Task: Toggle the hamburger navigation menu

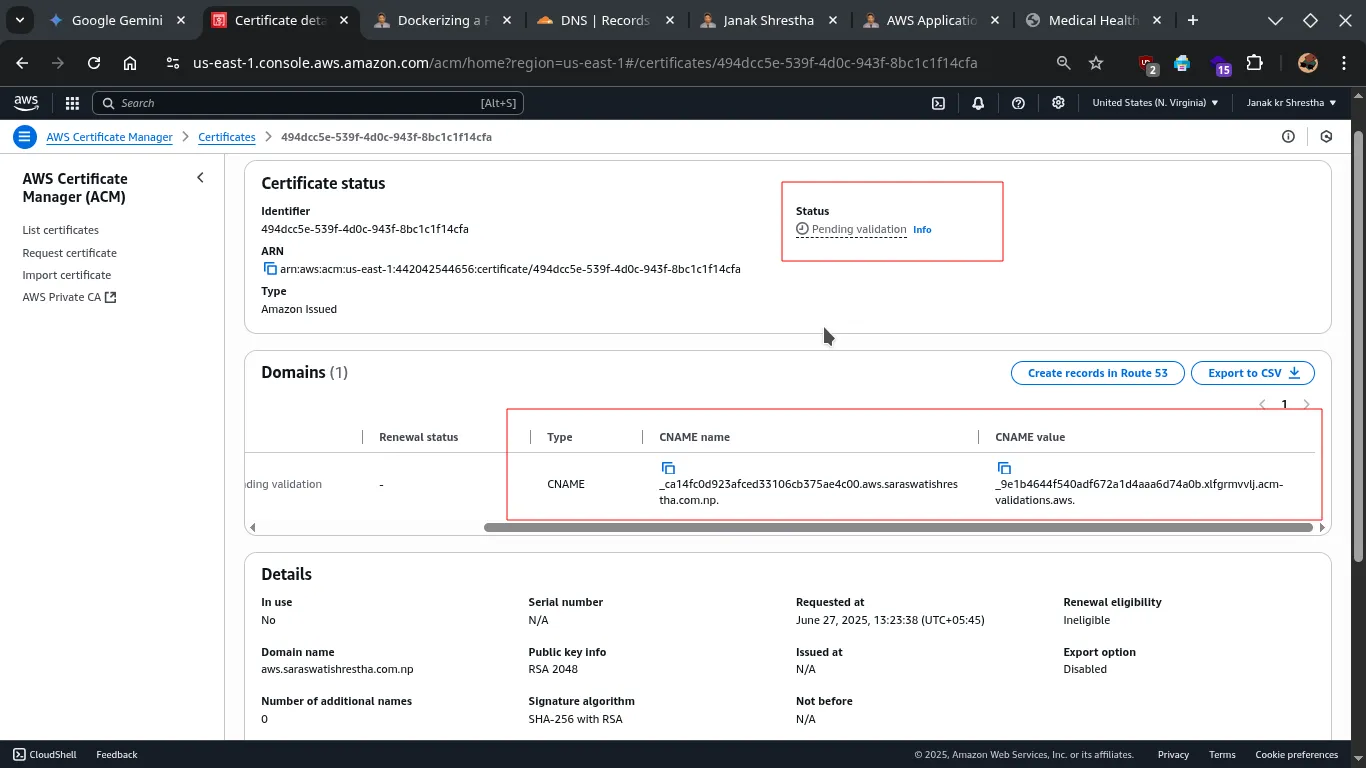Action: pos(25,137)
